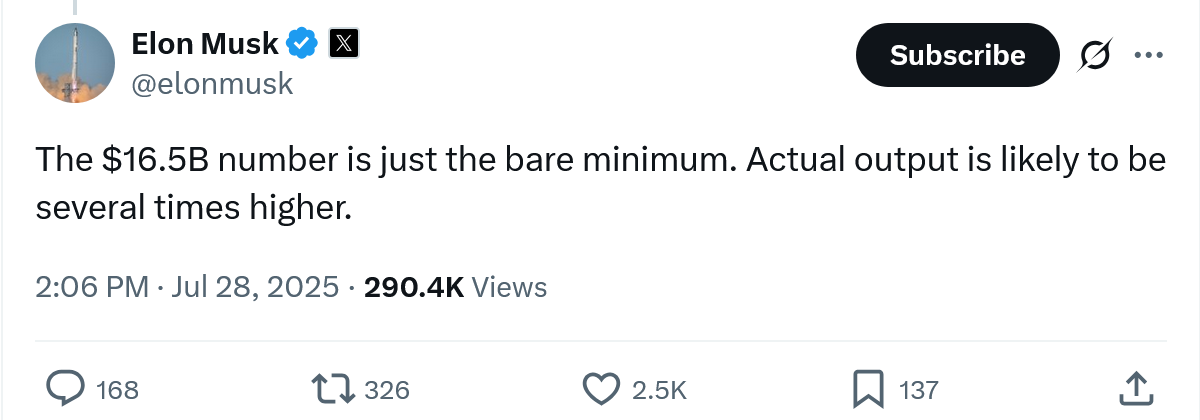Open the three-dot More options menu
Viewport: 1200px width, 420px height.
coord(1148,55)
